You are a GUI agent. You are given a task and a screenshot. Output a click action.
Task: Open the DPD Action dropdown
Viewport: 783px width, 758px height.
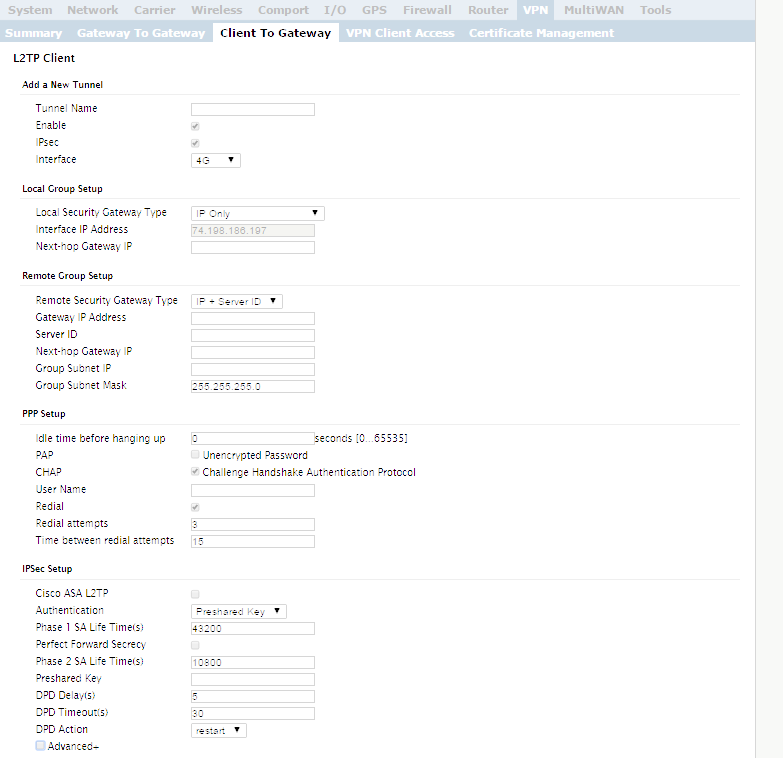coord(219,731)
